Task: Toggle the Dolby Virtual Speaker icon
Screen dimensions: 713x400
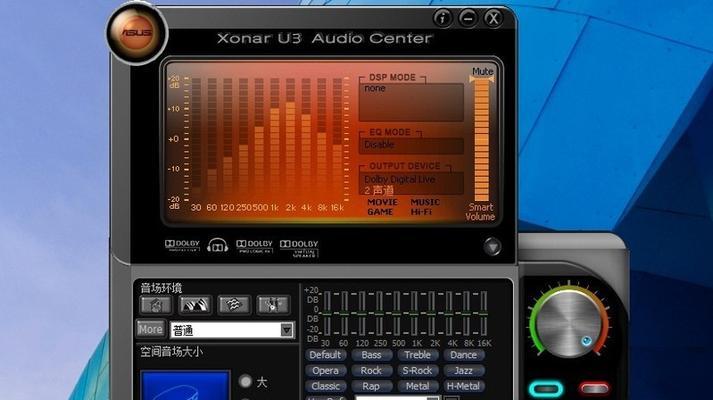Action: tap(299, 248)
